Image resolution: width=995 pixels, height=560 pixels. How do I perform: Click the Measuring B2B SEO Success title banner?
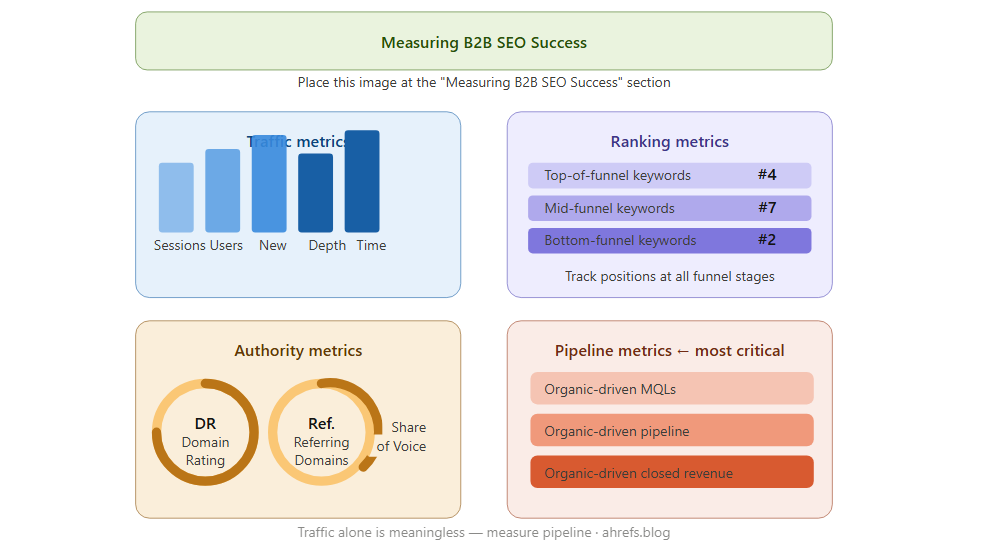point(484,41)
